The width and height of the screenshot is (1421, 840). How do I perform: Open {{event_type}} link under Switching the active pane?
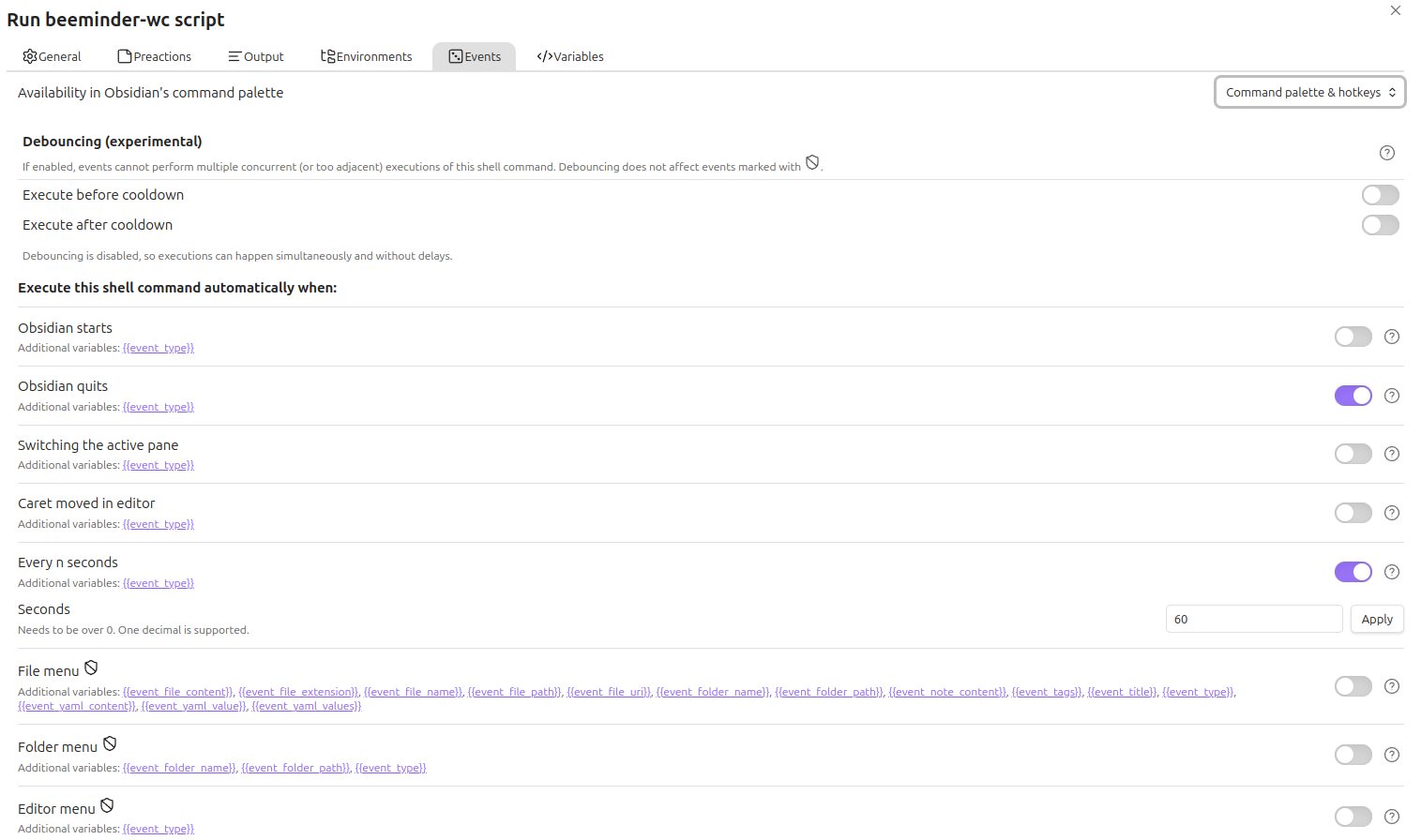[x=159, y=465]
